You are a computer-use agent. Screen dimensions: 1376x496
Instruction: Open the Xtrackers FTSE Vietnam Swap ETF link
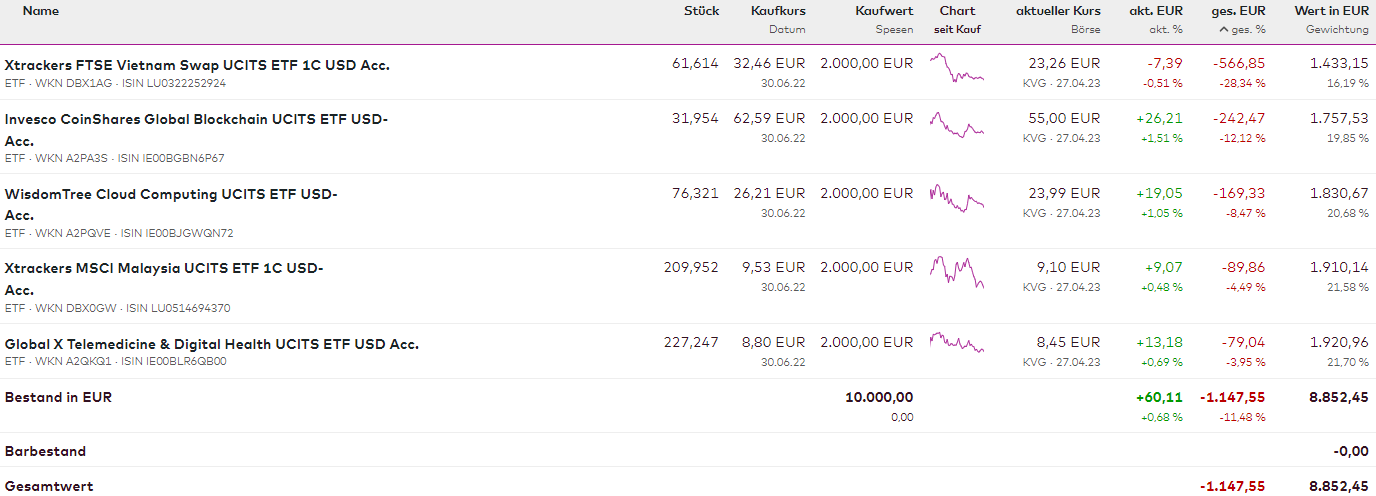click(x=197, y=65)
